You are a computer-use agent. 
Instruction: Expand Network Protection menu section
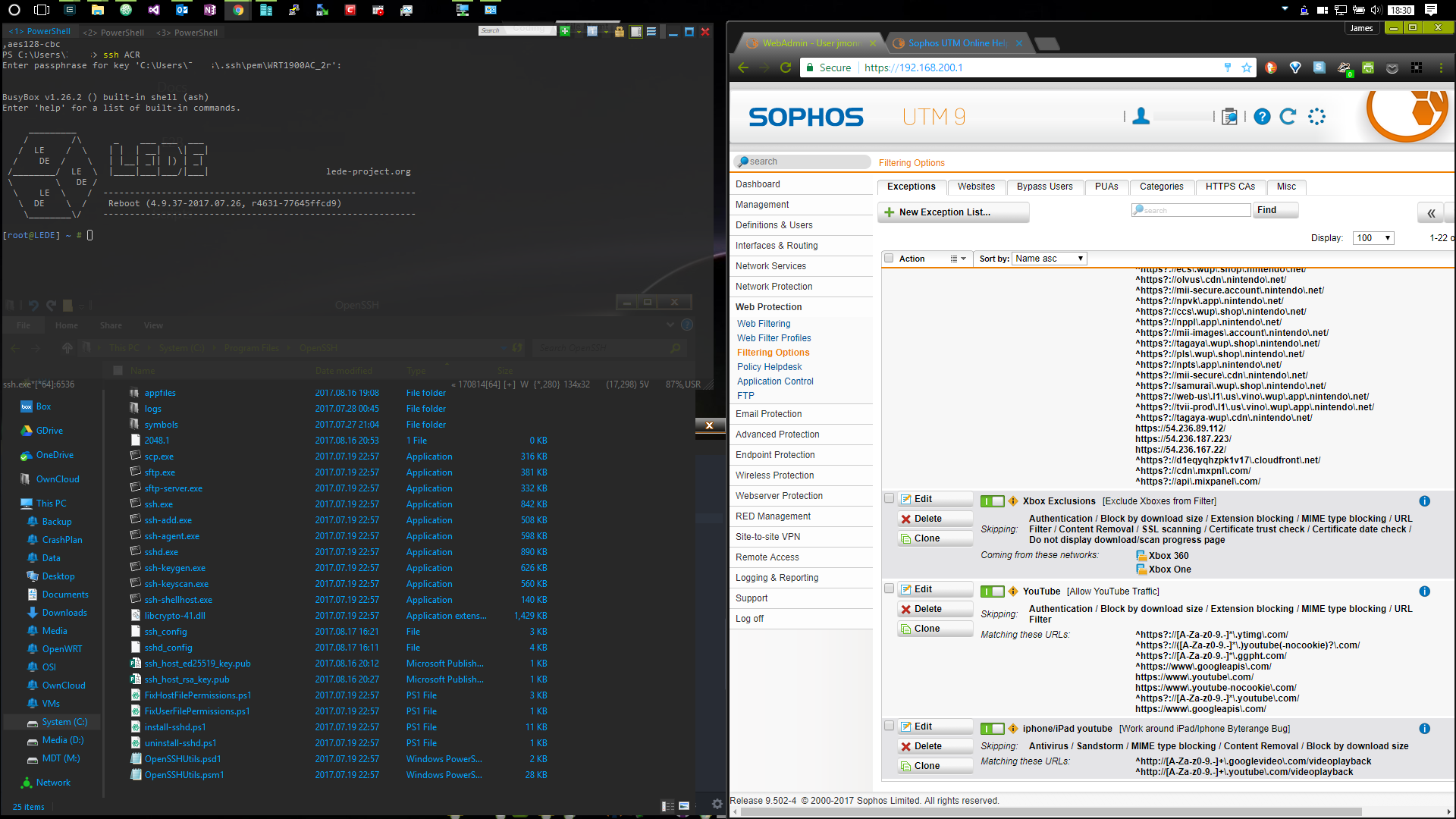tap(773, 287)
